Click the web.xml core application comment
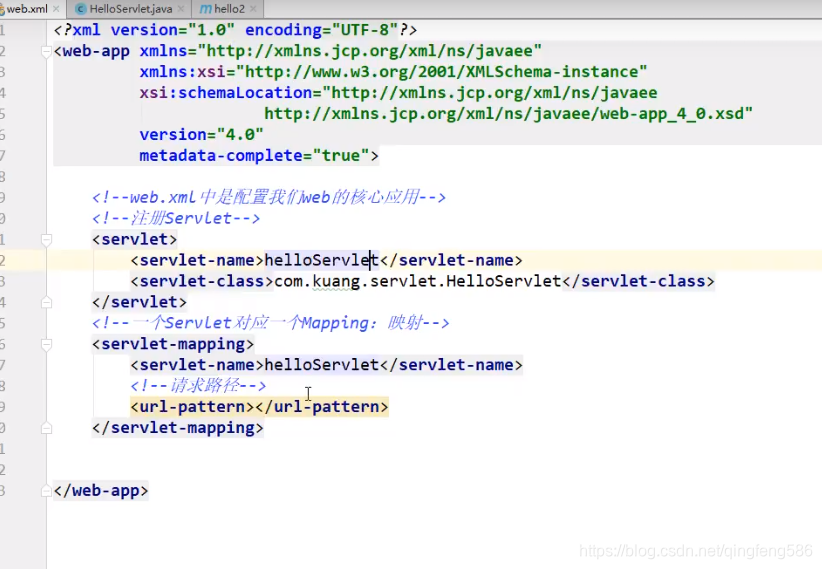The height and width of the screenshot is (569, 822). (268, 198)
